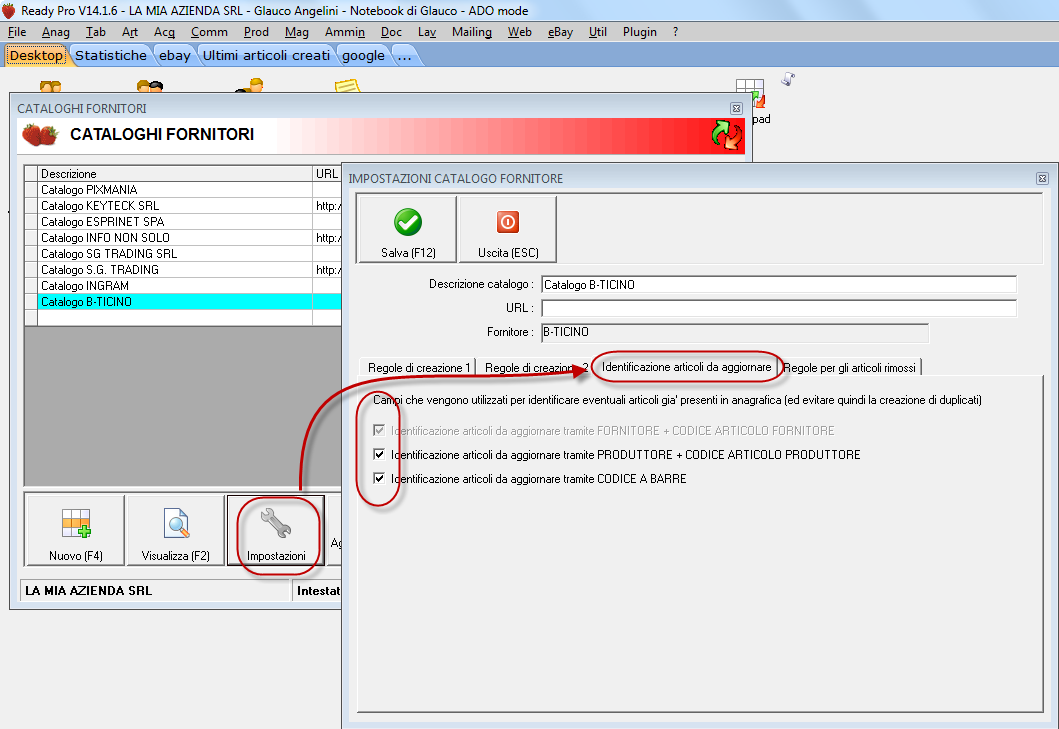The image size is (1059, 729).
Task: Open Regole per gli articoli rimossi tab
Action: coord(849,368)
